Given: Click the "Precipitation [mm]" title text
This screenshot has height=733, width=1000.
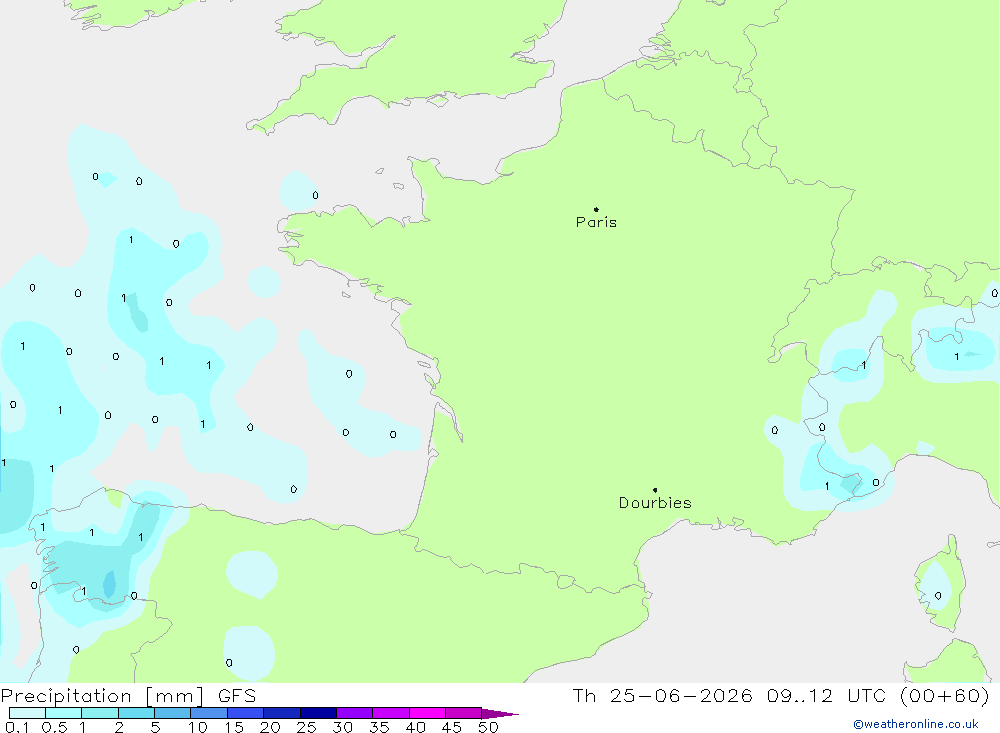Looking at the screenshot, I should (102, 696).
